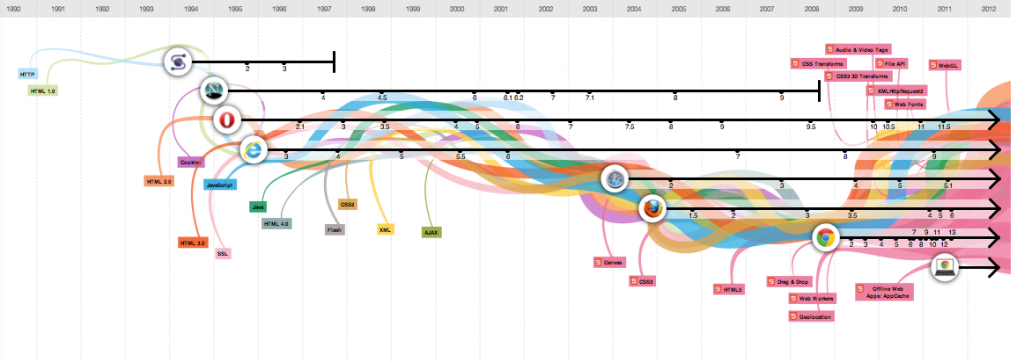Viewport: 1024px width, 362px height.
Task: Select the Netscape Navigator icon
Action: 213,91
